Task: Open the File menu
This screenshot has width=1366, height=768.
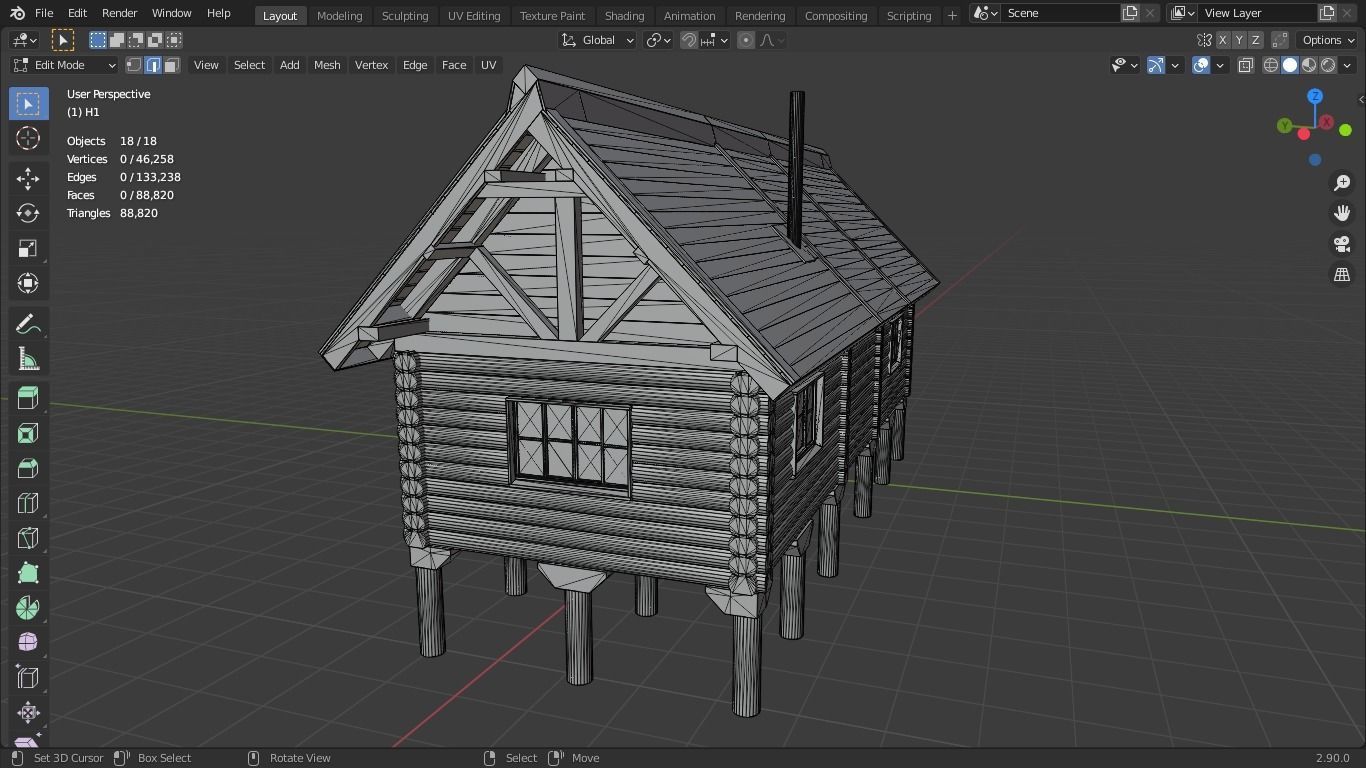Action: [44, 13]
